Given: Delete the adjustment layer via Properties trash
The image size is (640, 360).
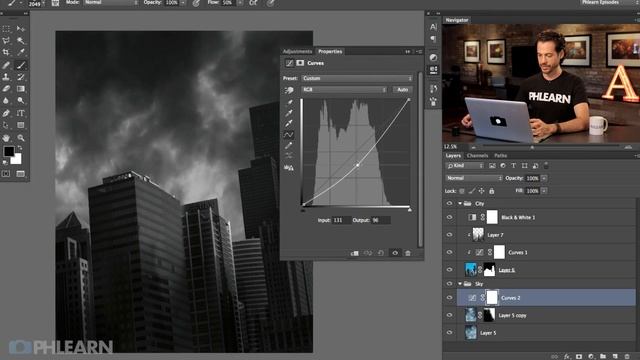Looking at the screenshot, I should pyautogui.click(x=408, y=253).
